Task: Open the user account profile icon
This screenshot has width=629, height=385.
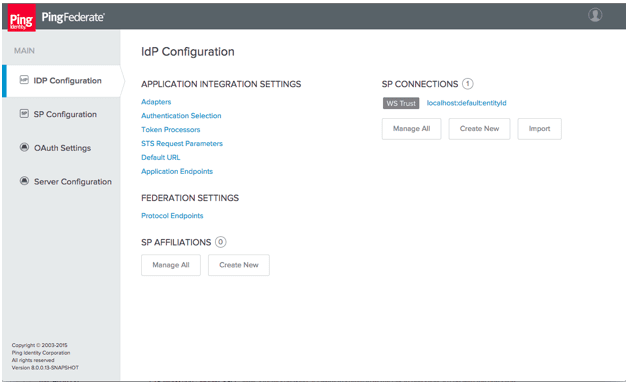Action: coord(595,15)
